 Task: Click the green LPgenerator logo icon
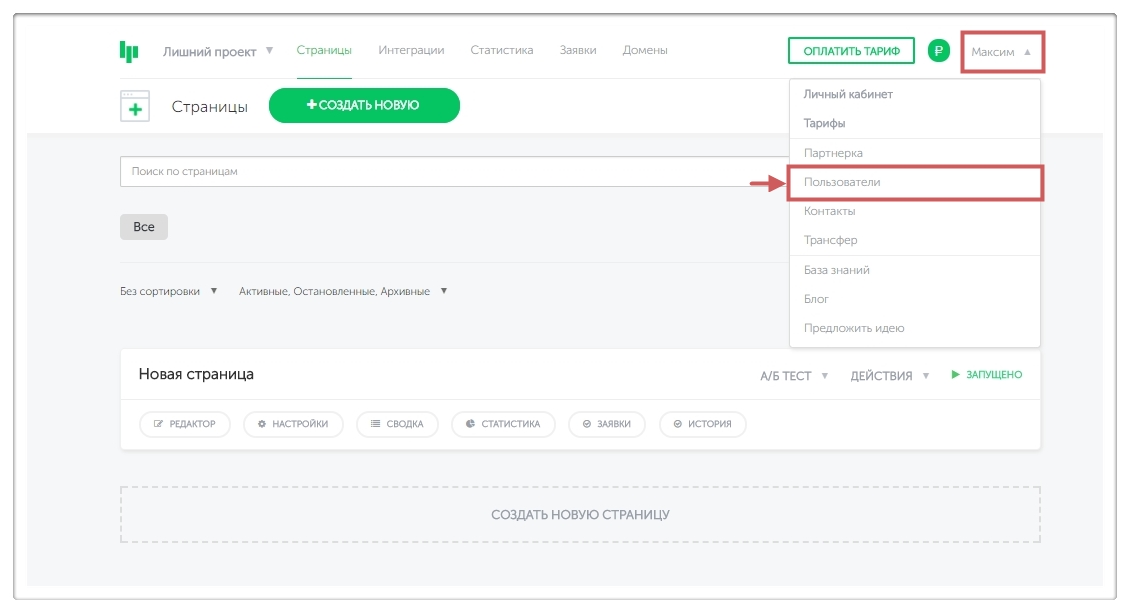click(x=129, y=51)
